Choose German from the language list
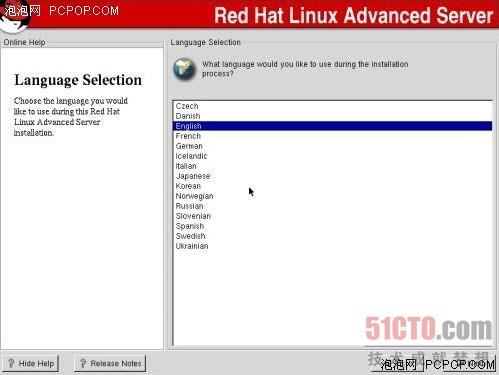 point(333,146)
